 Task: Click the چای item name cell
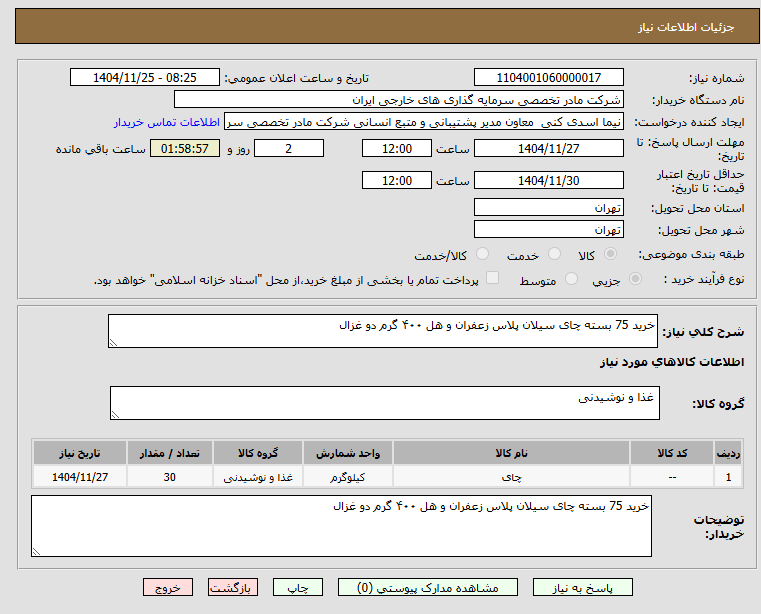(x=511, y=477)
